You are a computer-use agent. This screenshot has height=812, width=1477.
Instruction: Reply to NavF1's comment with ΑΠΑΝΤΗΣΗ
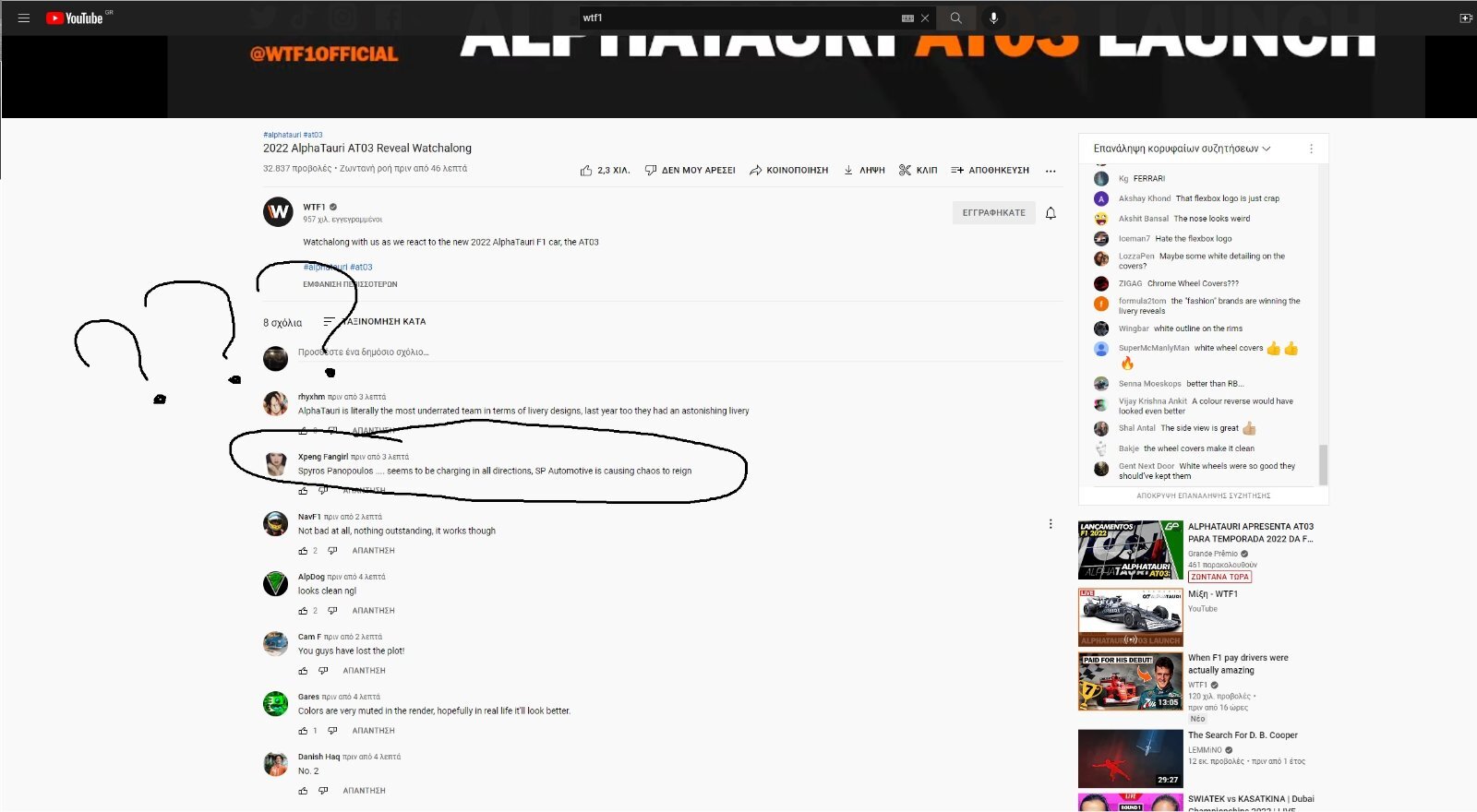coord(373,551)
